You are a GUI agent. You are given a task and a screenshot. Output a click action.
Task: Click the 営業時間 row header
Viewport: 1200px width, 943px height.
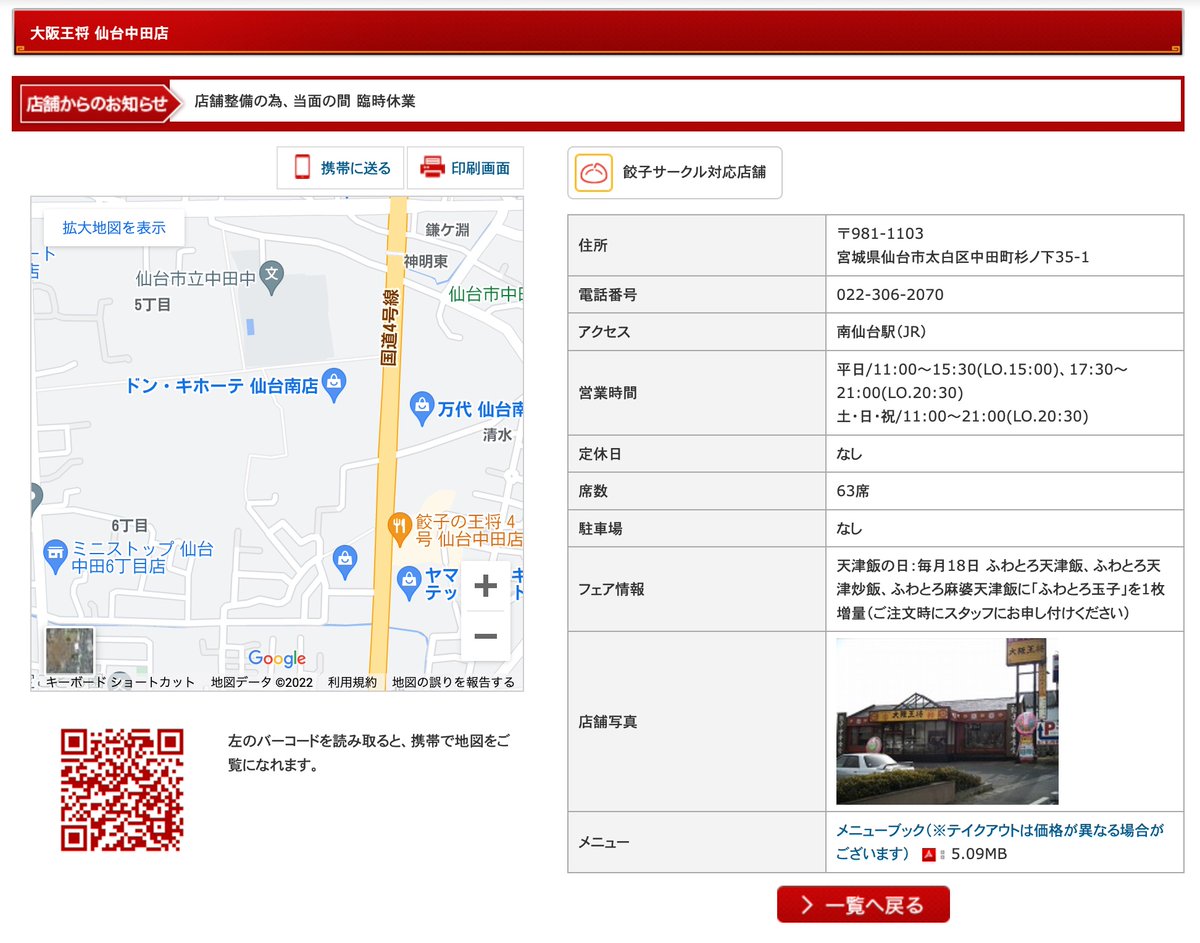pos(696,393)
